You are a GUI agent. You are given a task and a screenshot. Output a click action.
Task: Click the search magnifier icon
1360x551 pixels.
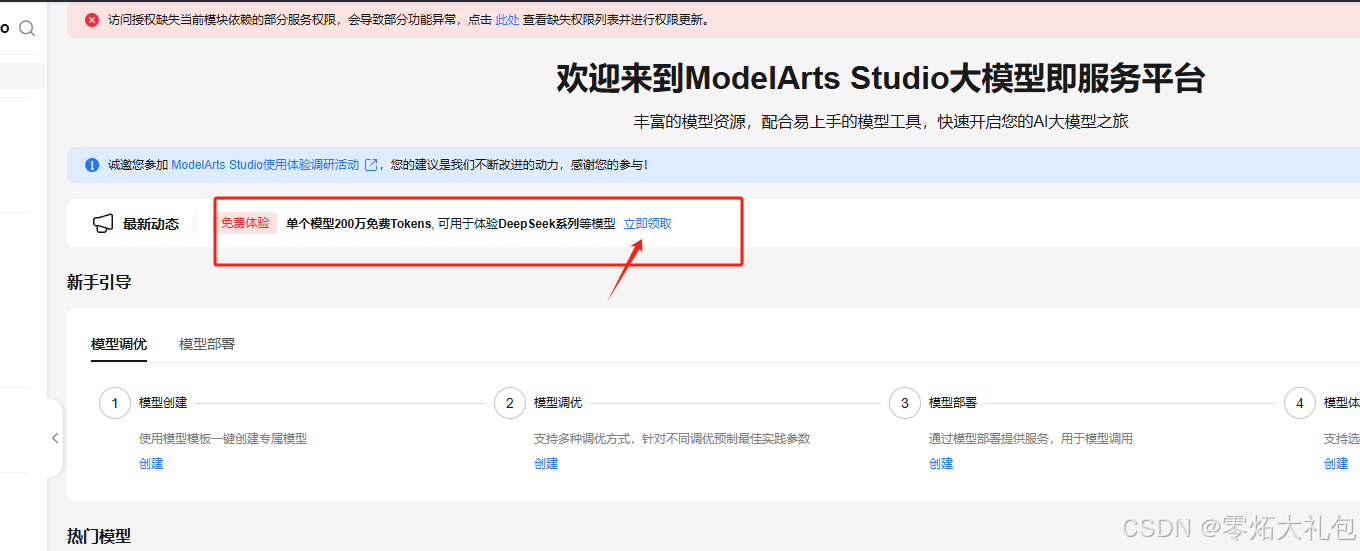tap(27, 28)
